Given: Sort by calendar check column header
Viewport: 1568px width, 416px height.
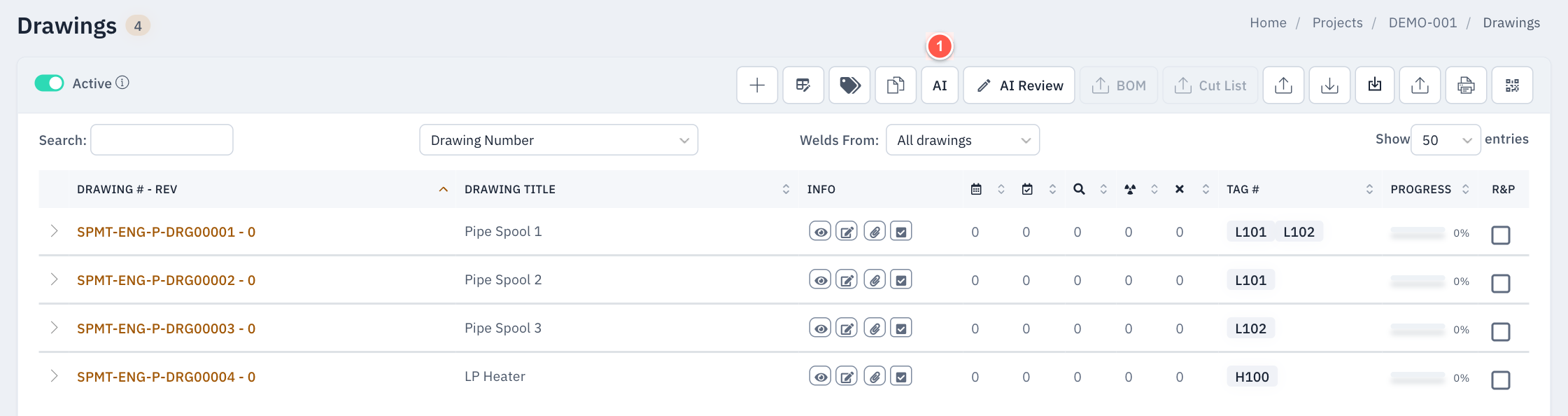Looking at the screenshot, I should pyautogui.click(x=1038, y=189).
